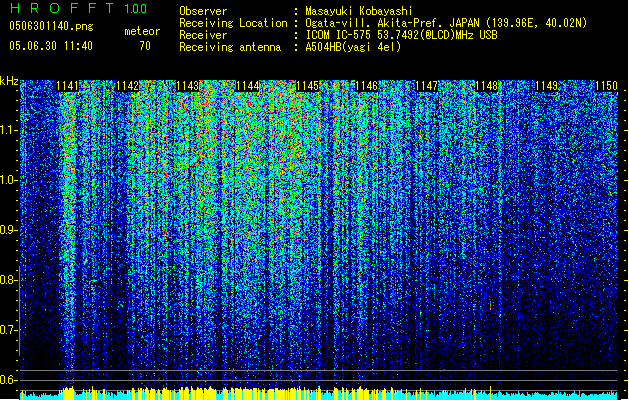Select the timestamp 05.06.30 11:40

click(51, 46)
